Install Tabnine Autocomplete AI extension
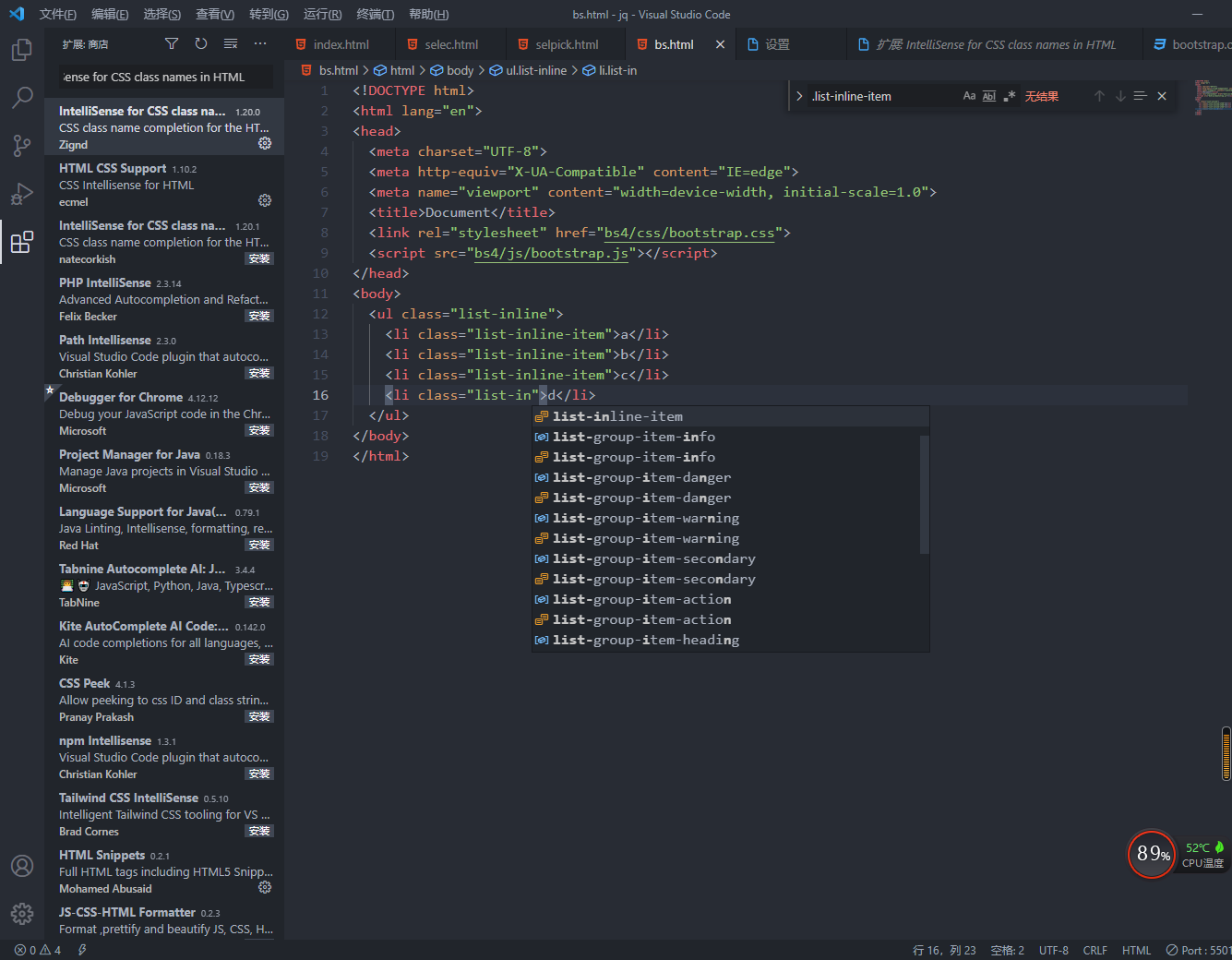This screenshot has width=1232, height=960. (259, 602)
